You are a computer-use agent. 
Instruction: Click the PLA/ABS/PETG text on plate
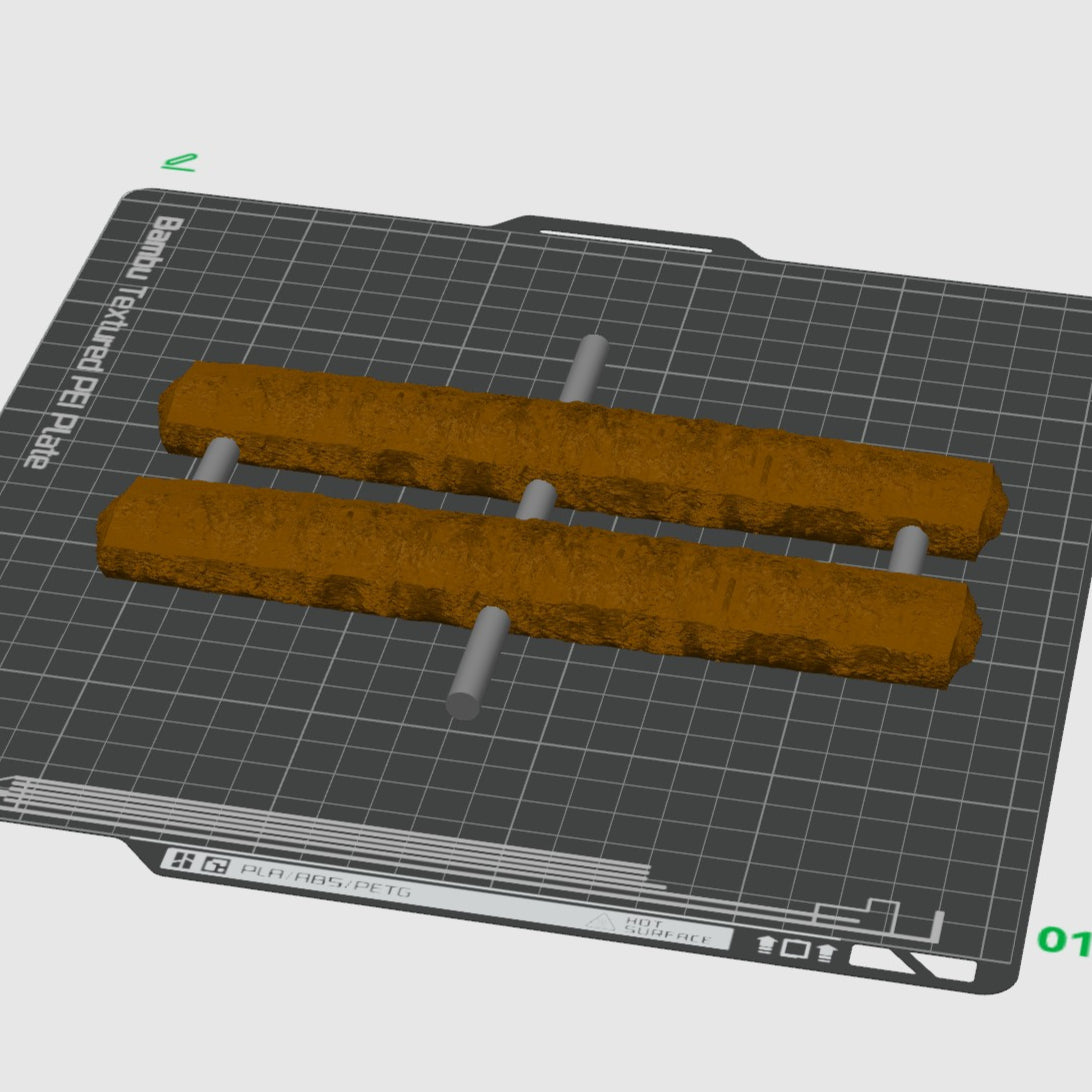(325, 879)
